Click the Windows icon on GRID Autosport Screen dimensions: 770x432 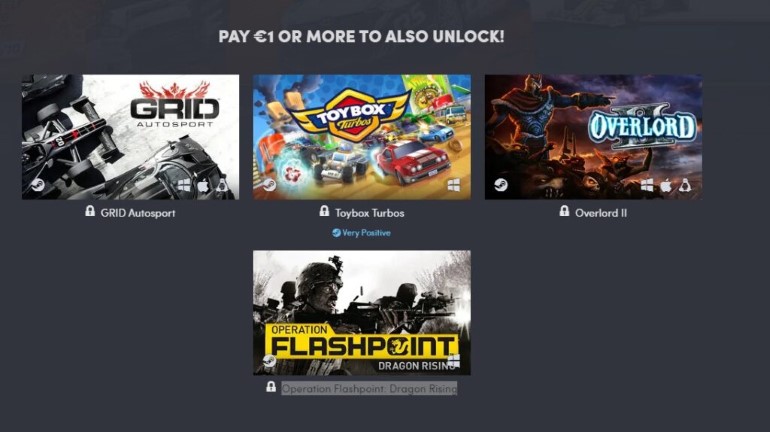tap(184, 185)
